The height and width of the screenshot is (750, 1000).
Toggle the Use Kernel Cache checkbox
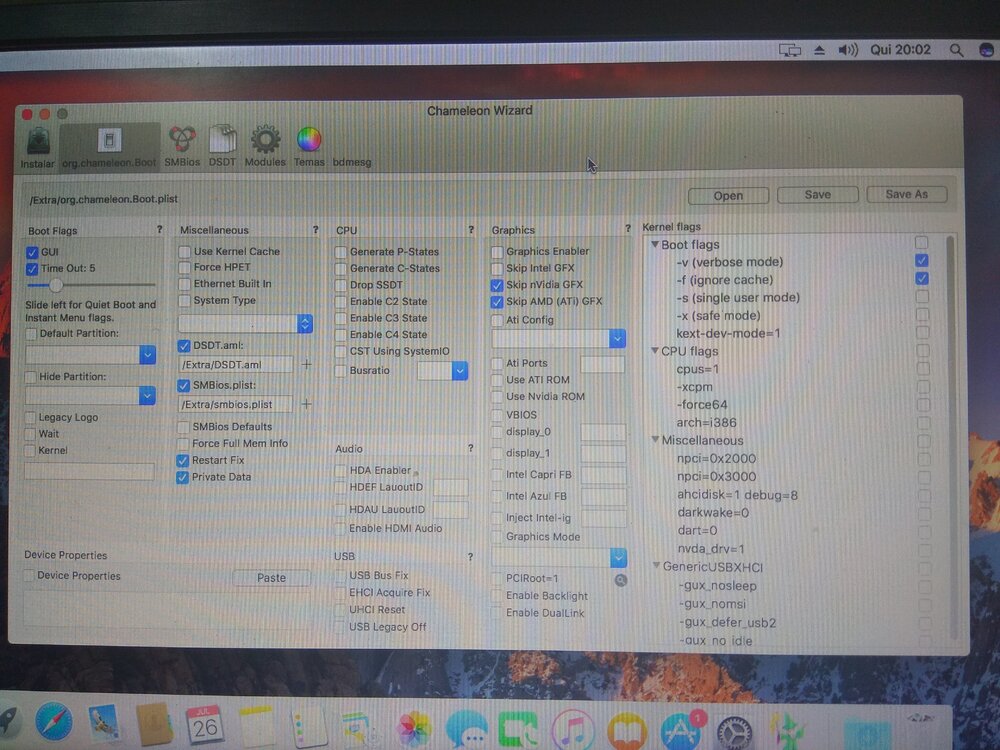(184, 252)
